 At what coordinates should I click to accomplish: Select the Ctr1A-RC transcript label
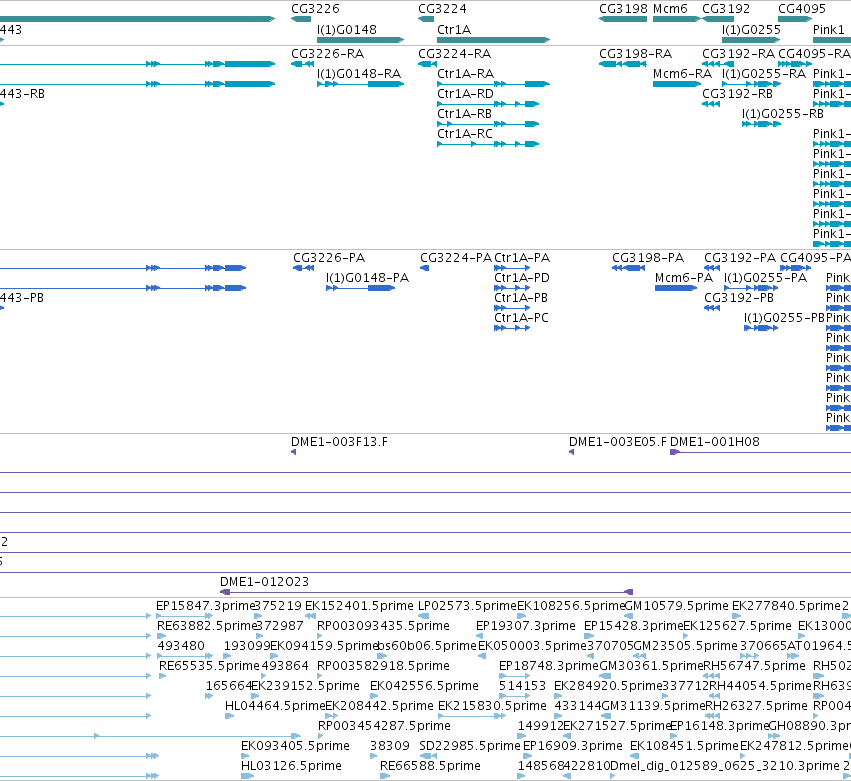465,134
